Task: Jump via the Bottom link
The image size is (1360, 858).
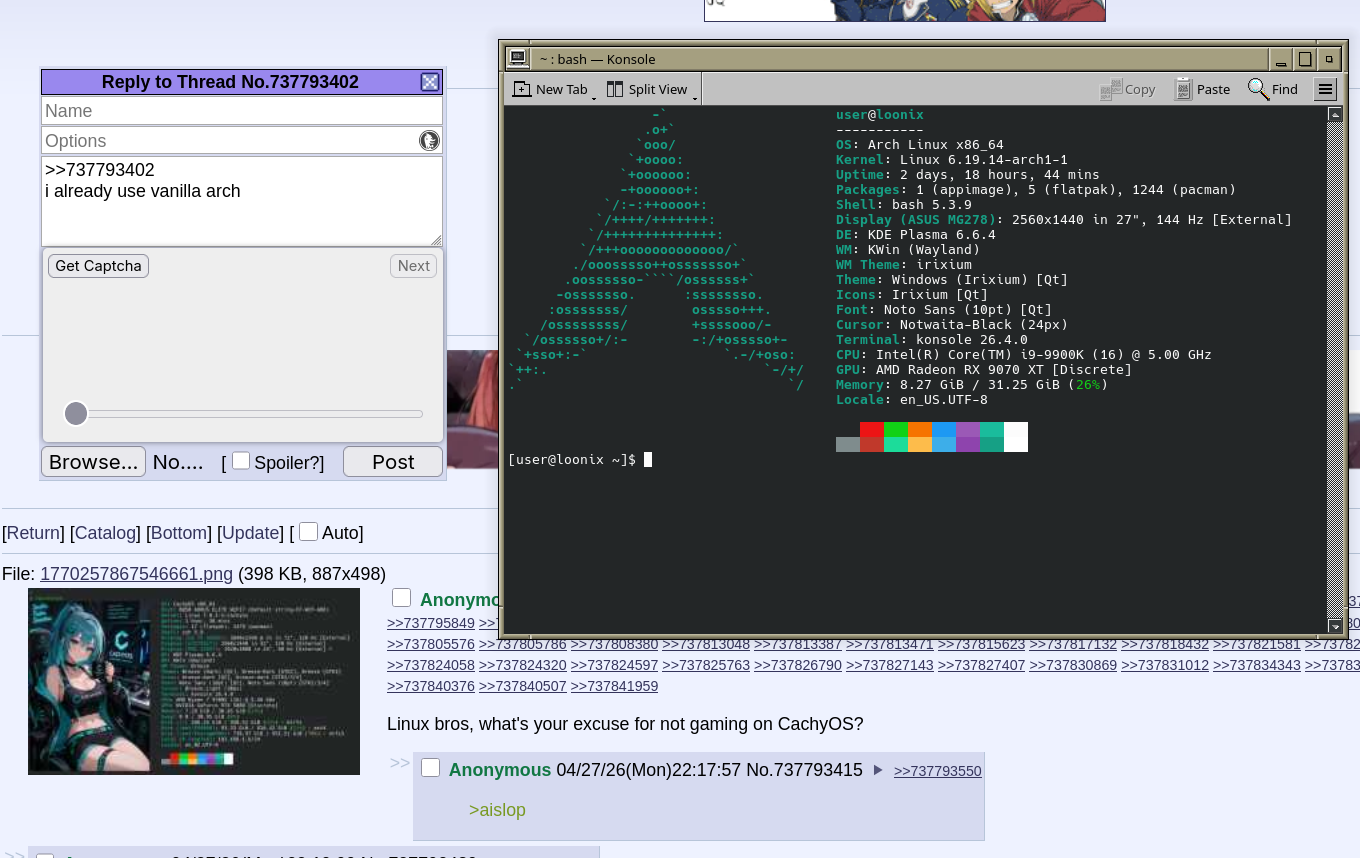Action: (x=179, y=533)
